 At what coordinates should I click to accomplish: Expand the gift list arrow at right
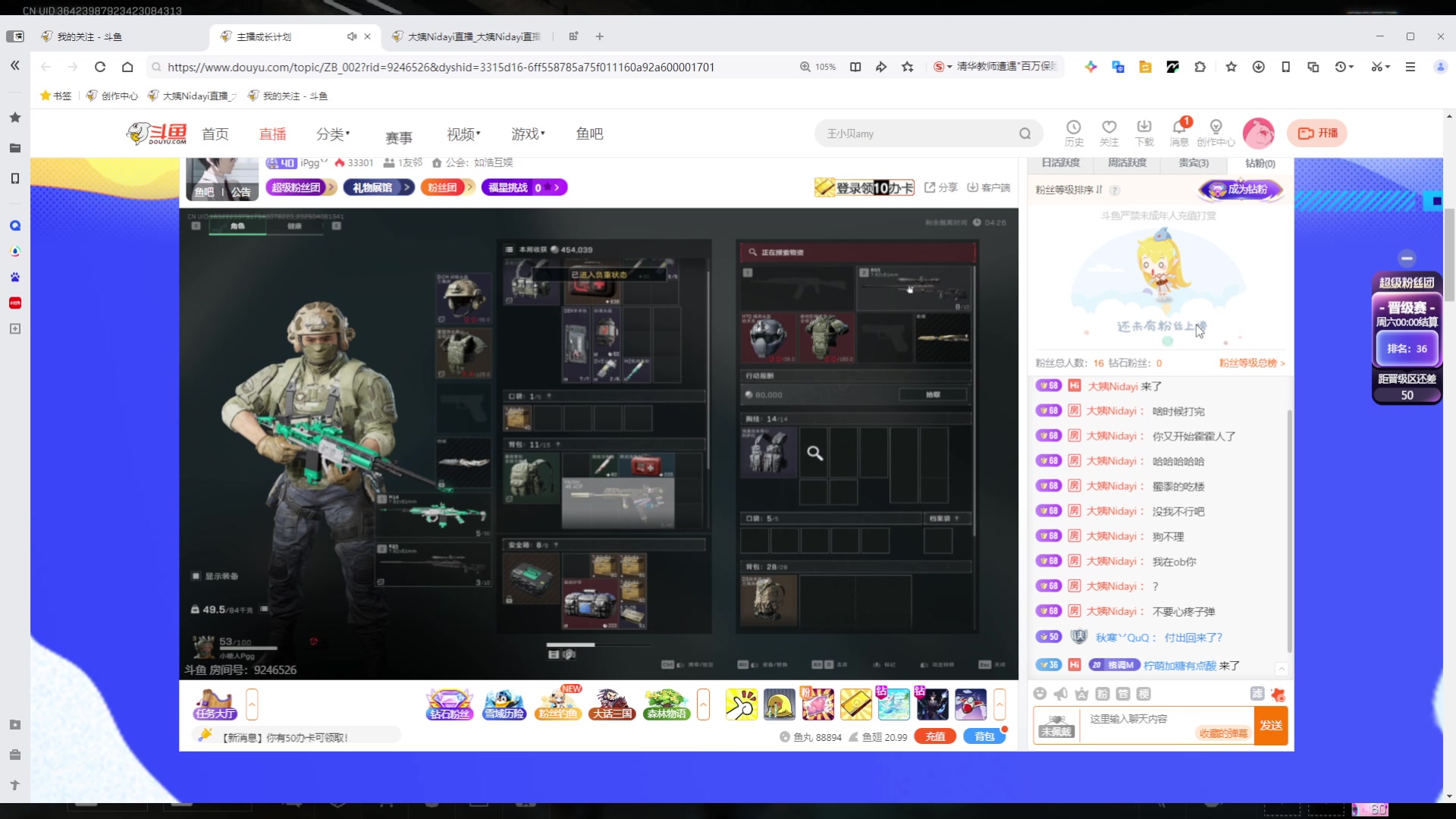click(x=999, y=704)
